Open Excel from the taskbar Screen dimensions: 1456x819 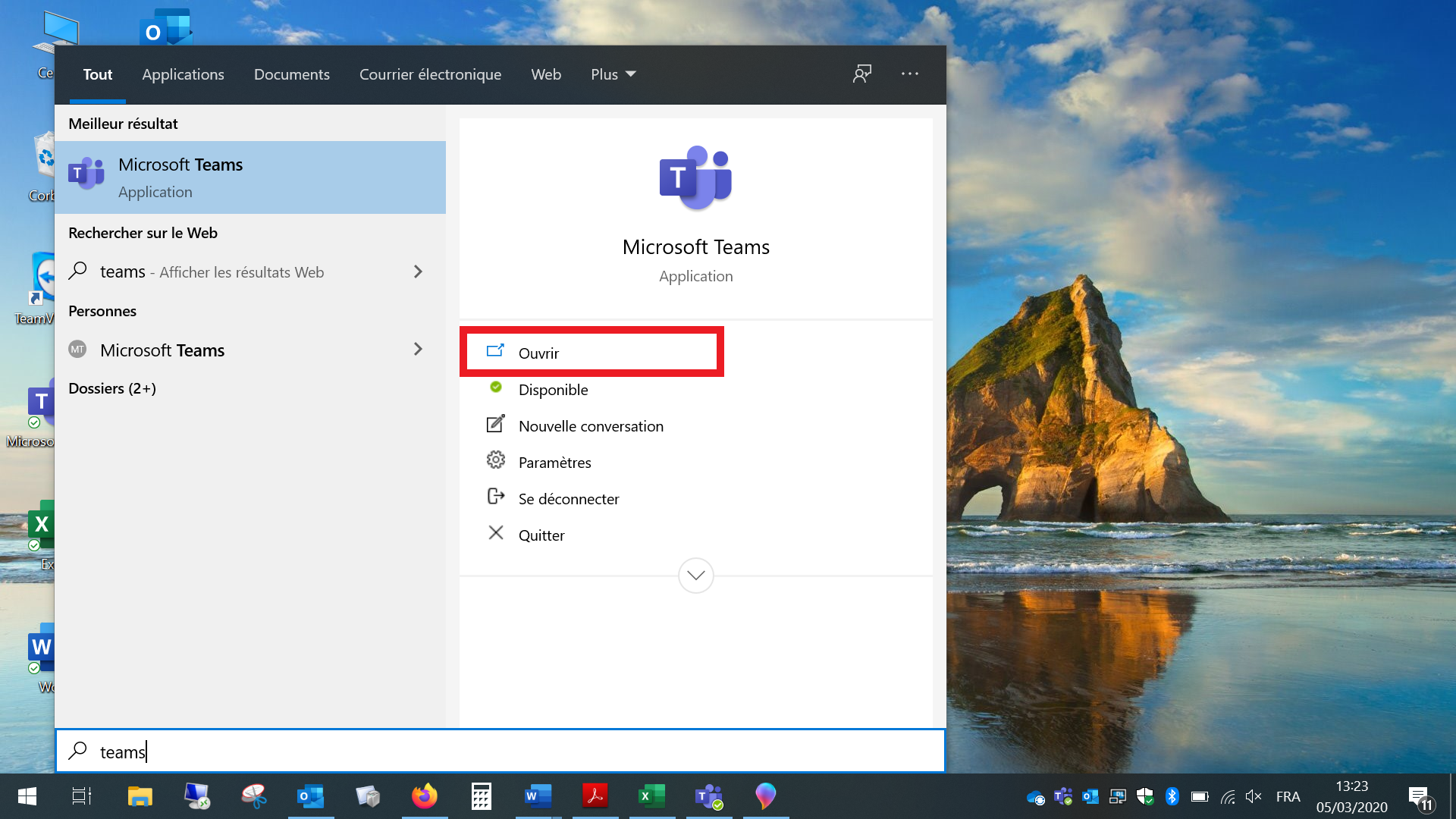point(652,796)
